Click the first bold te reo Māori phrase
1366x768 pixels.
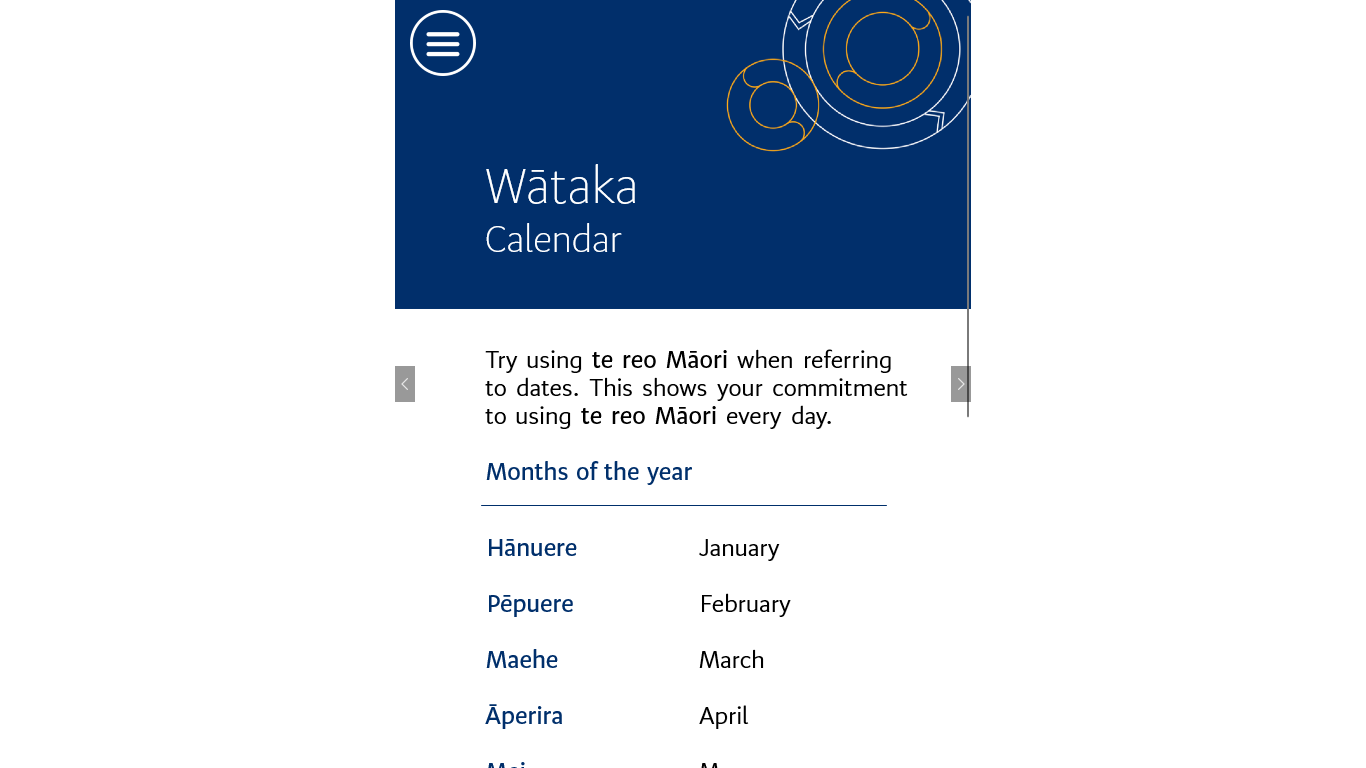click(659, 360)
